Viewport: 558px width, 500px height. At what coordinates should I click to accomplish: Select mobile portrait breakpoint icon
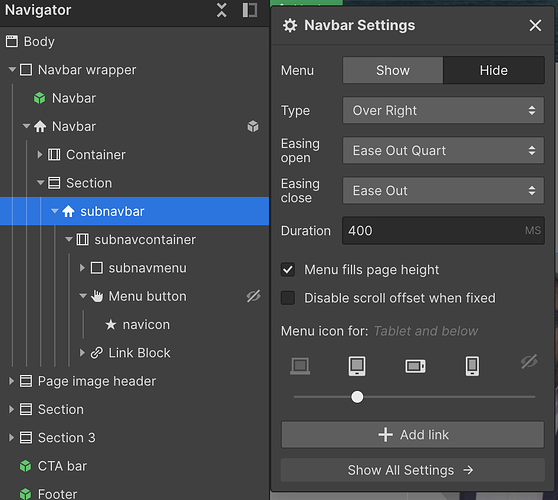point(472,366)
